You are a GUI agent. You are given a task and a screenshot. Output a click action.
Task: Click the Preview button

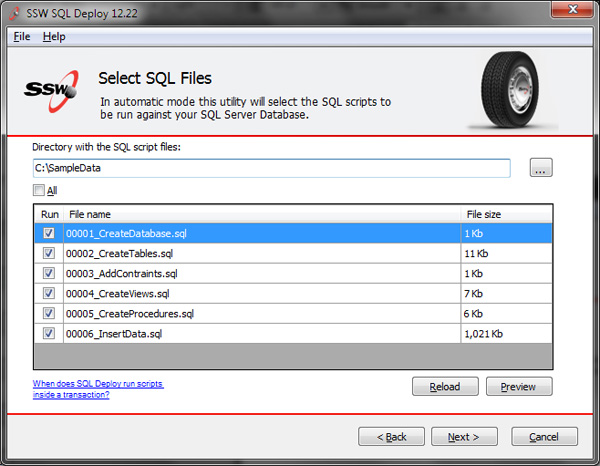tap(519, 386)
